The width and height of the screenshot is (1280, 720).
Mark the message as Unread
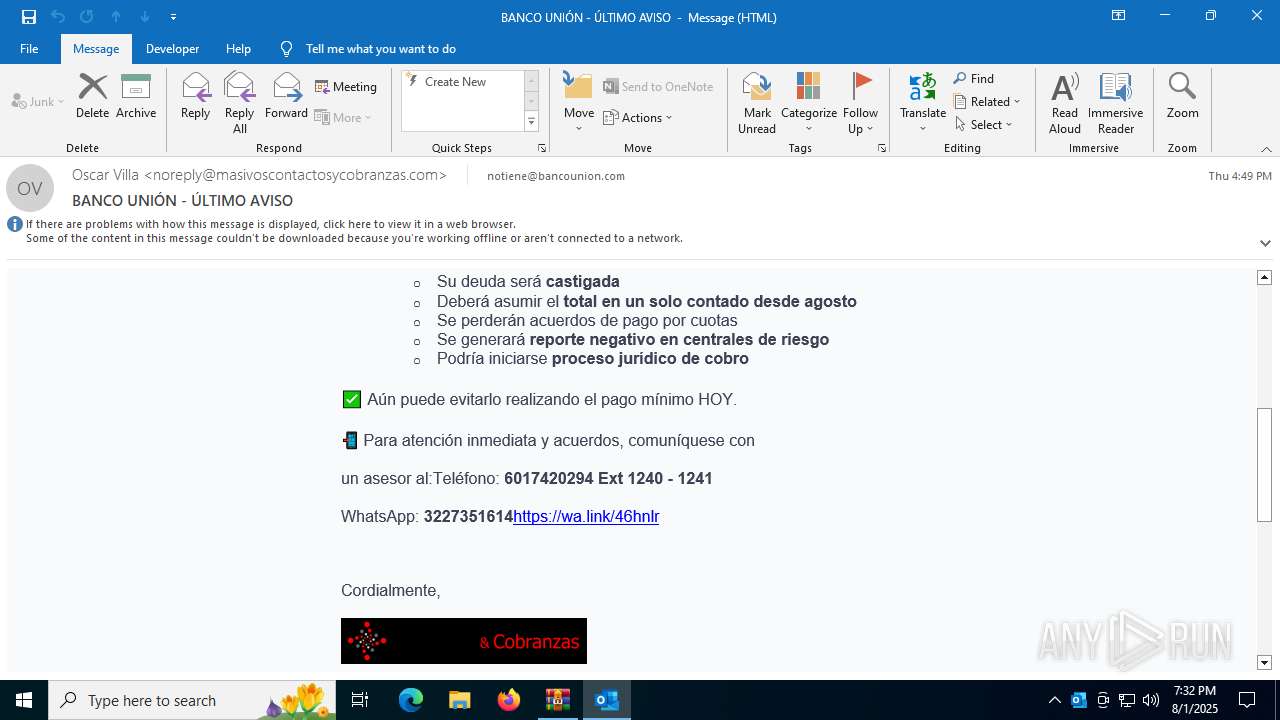[757, 103]
